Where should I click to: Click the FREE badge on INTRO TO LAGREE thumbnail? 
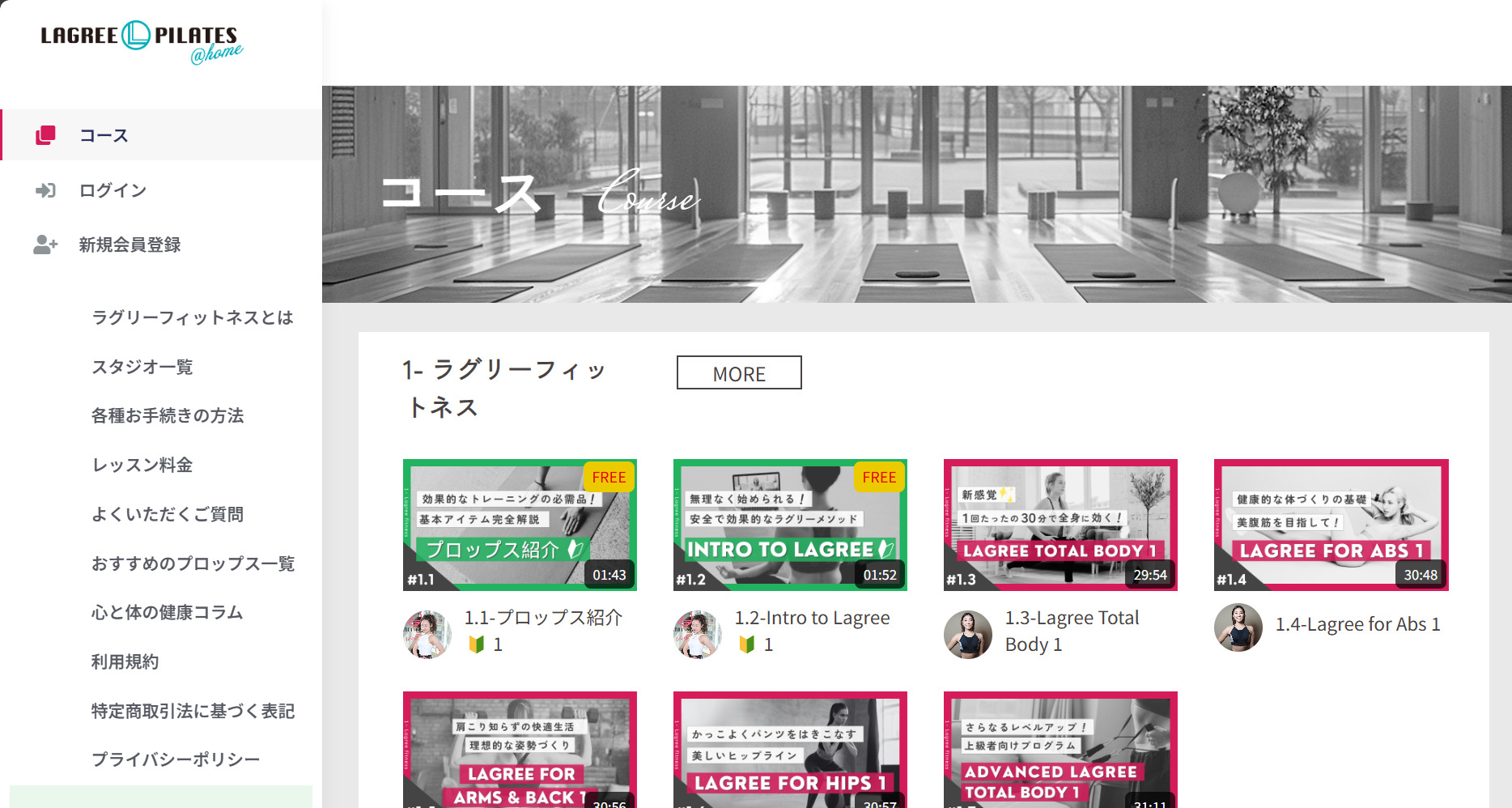click(x=879, y=478)
